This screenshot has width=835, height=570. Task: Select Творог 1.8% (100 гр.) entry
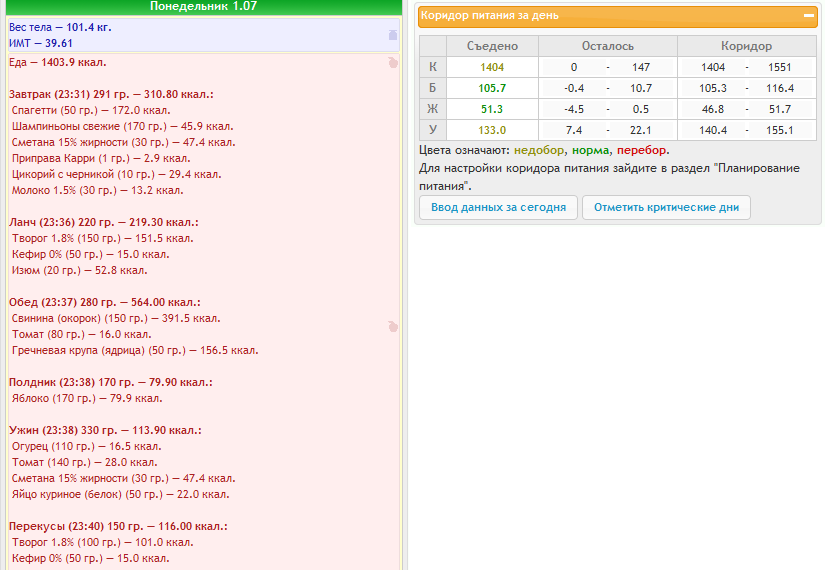[x=103, y=542]
